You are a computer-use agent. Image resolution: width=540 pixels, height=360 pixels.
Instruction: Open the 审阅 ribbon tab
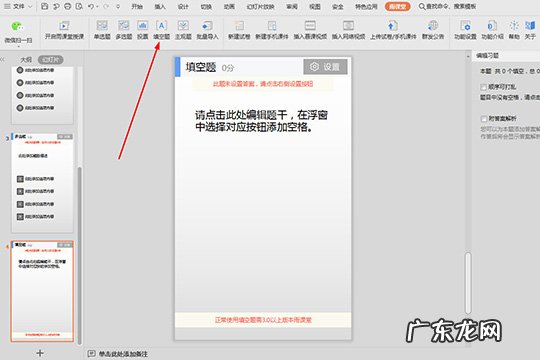[292, 7]
